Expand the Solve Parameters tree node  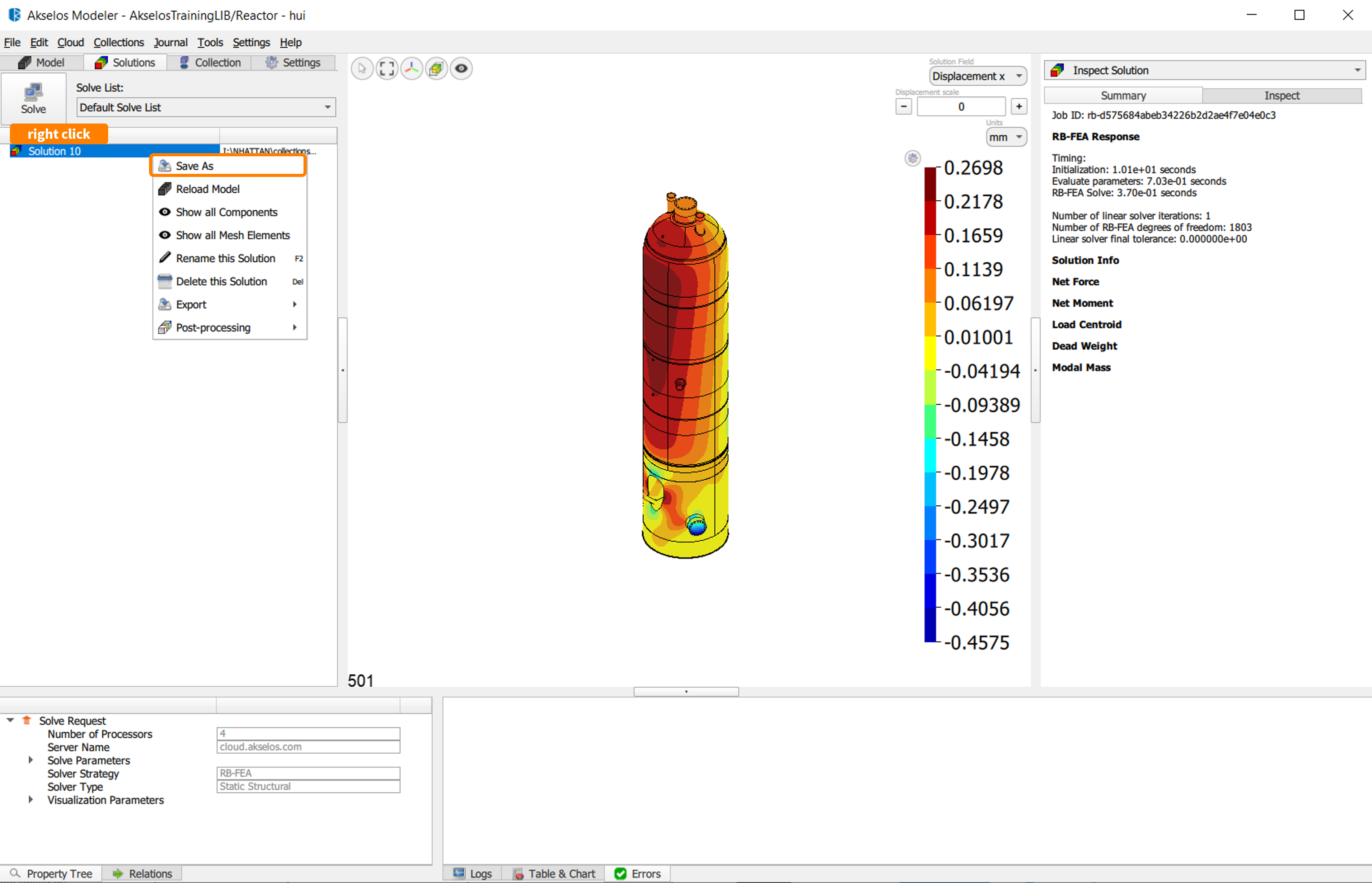coord(31,760)
